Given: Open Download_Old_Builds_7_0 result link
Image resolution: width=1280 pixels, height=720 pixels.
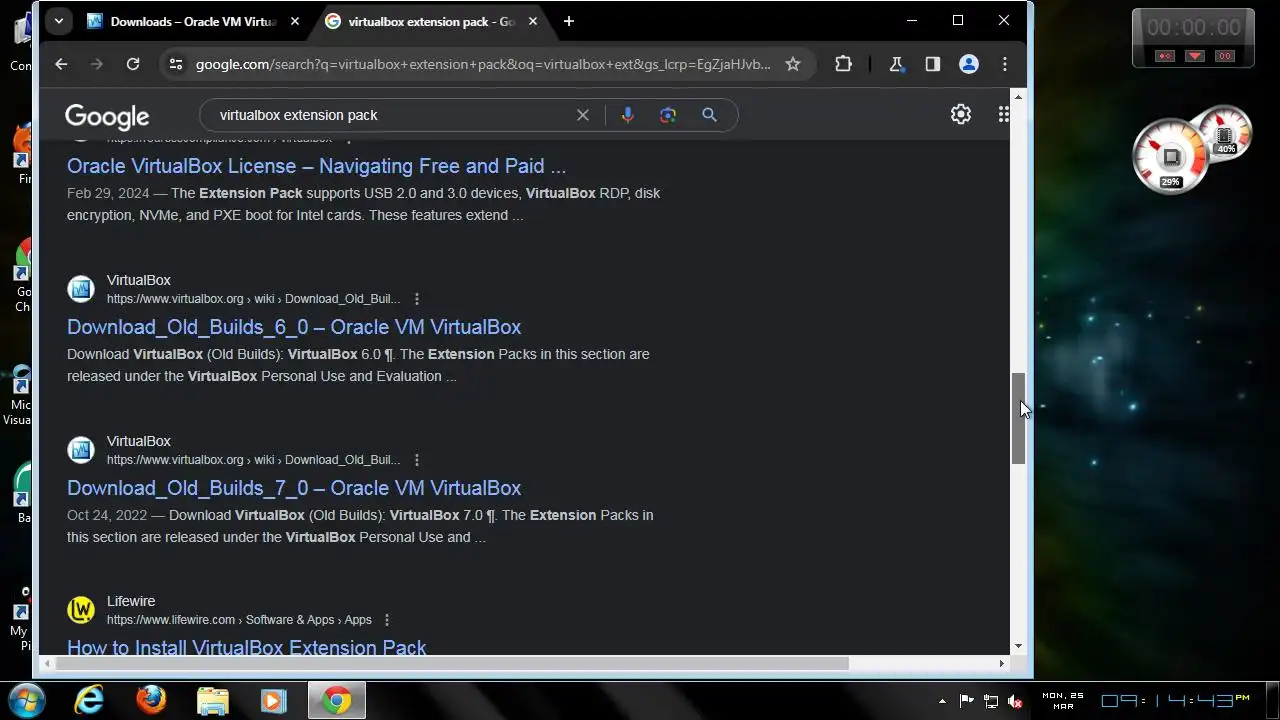Looking at the screenshot, I should [x=294, y=488].
